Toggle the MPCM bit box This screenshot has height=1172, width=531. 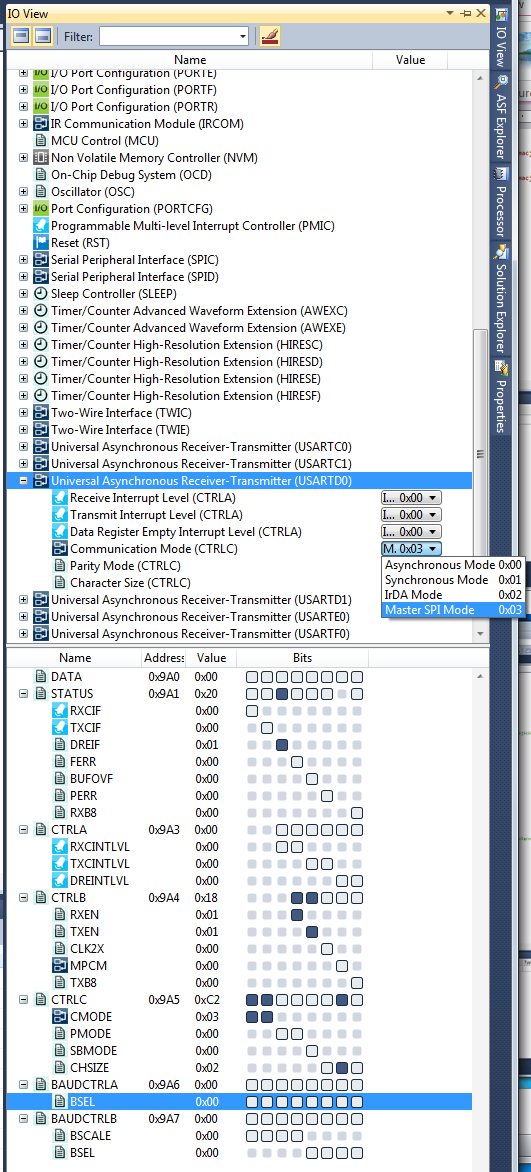tap(342, 966)
